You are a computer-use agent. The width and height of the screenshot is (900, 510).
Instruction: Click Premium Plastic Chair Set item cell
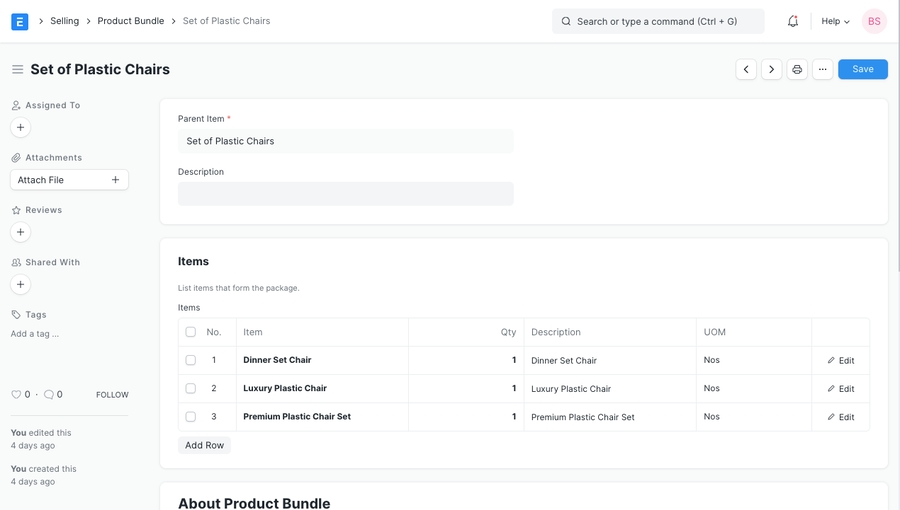point(322,416)
